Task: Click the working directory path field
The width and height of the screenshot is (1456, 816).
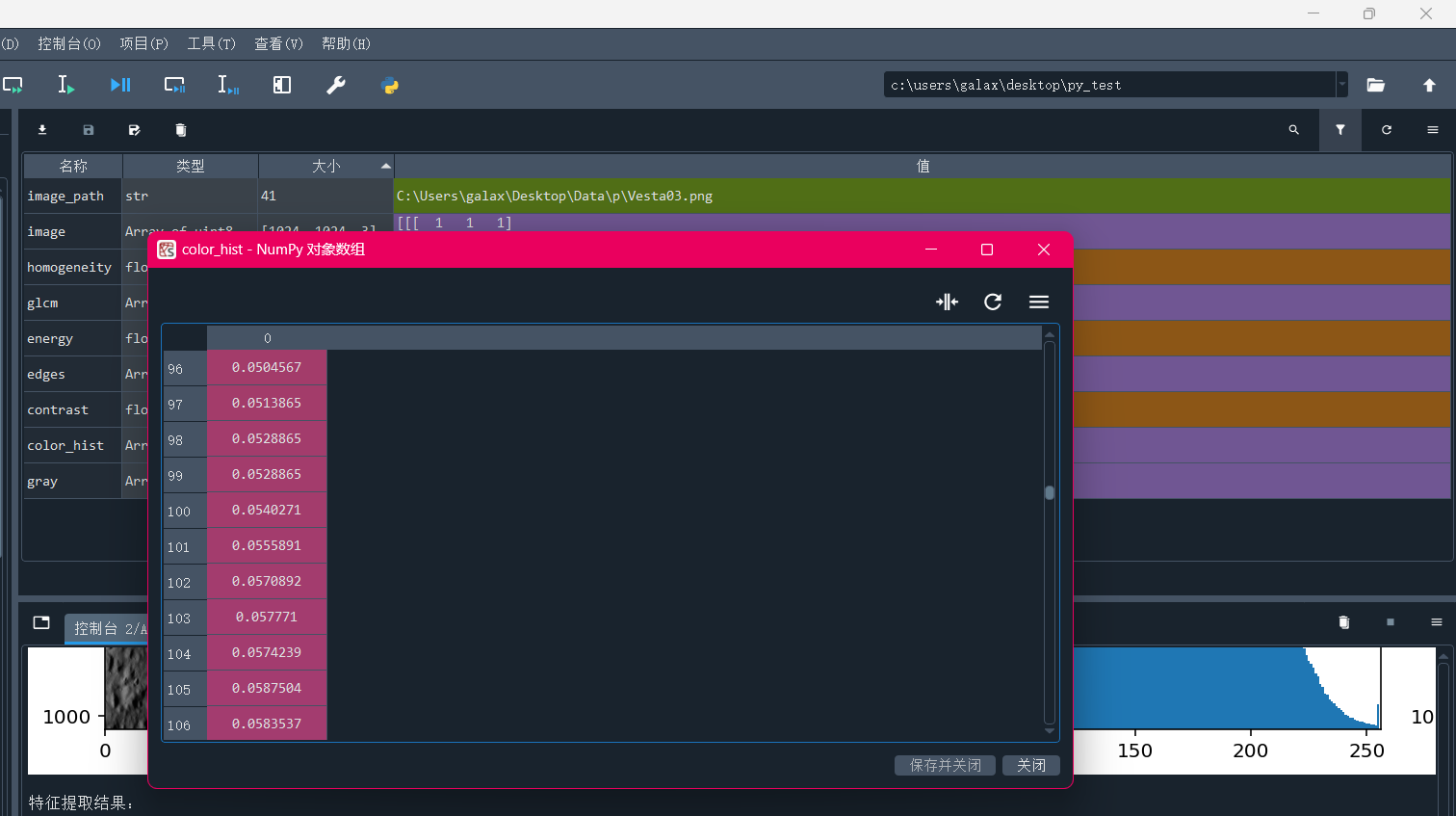Action: coord(1109,85)
